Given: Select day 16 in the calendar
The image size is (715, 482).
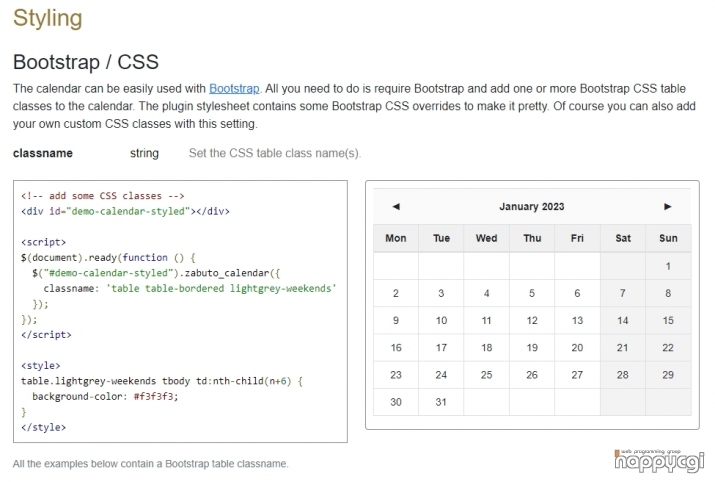Looking at the screenshot, I should [x=396, y=348].
